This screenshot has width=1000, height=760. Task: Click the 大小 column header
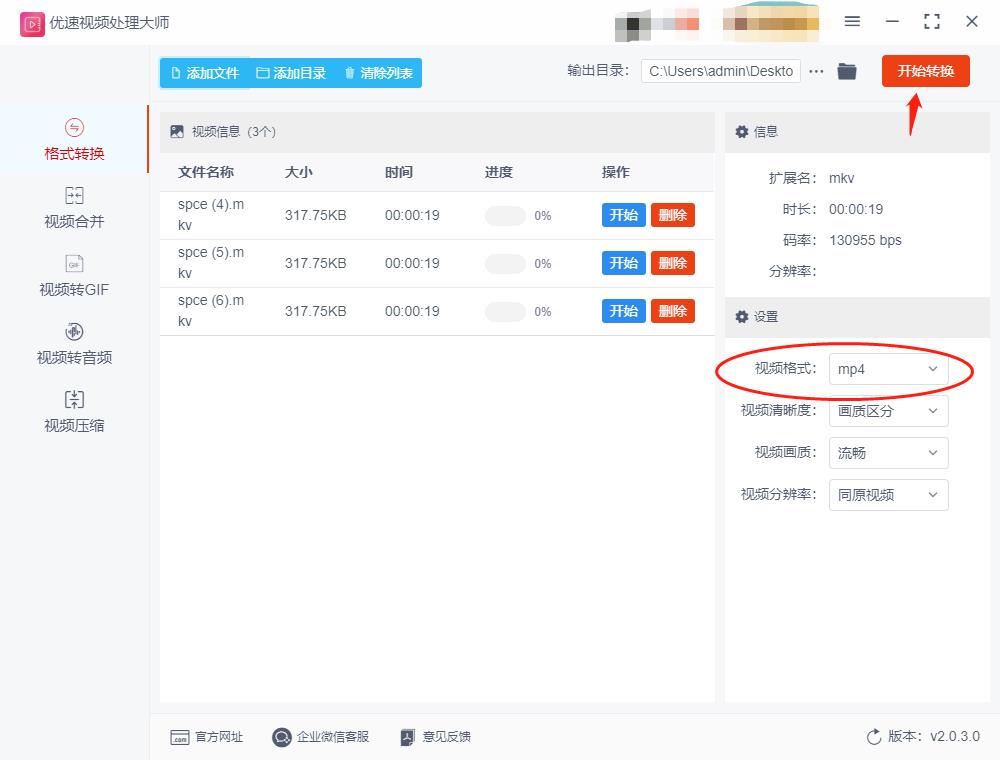(298, 172)
